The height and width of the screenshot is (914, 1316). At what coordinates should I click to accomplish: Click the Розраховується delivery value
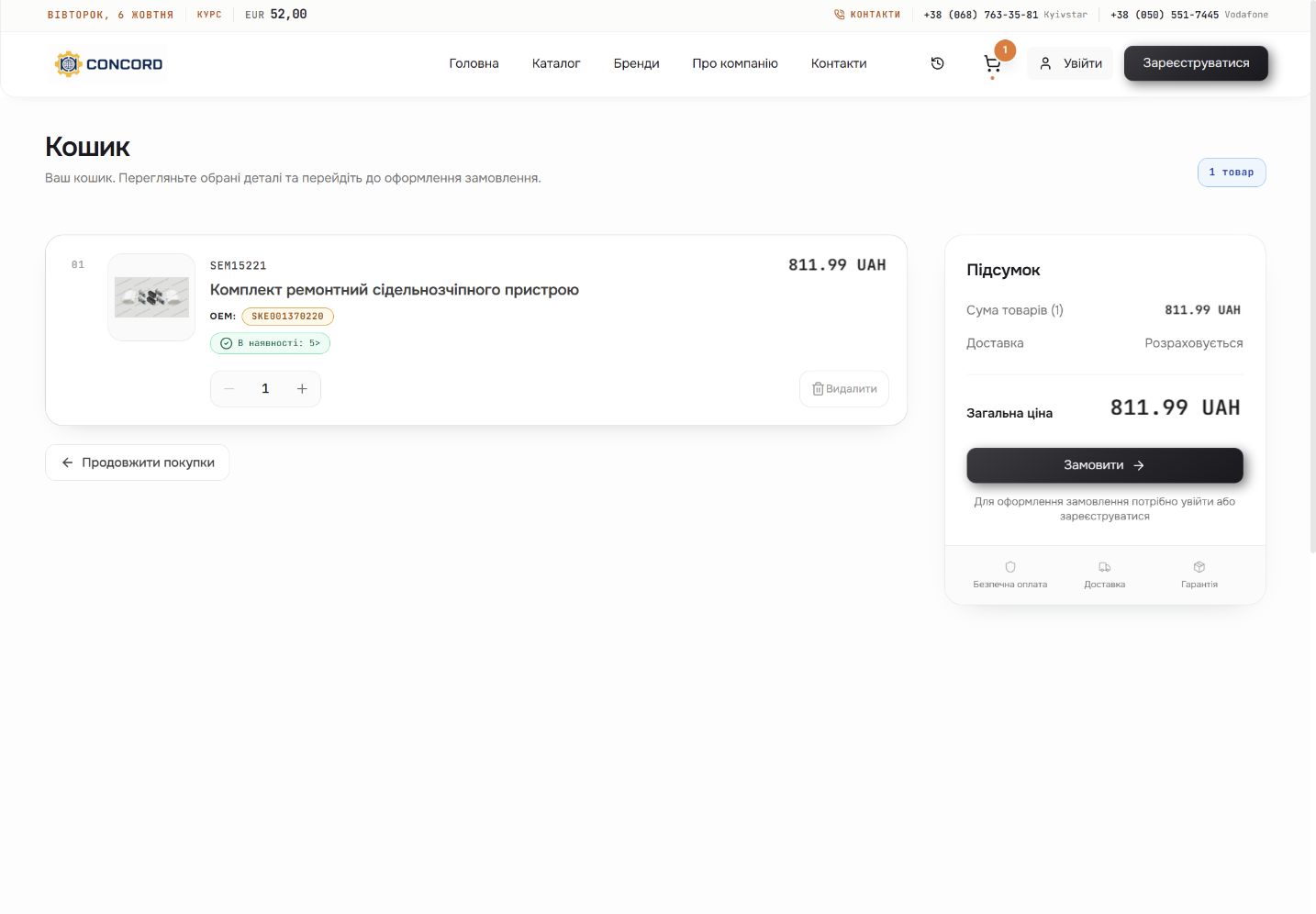(x=1194, y=343)
